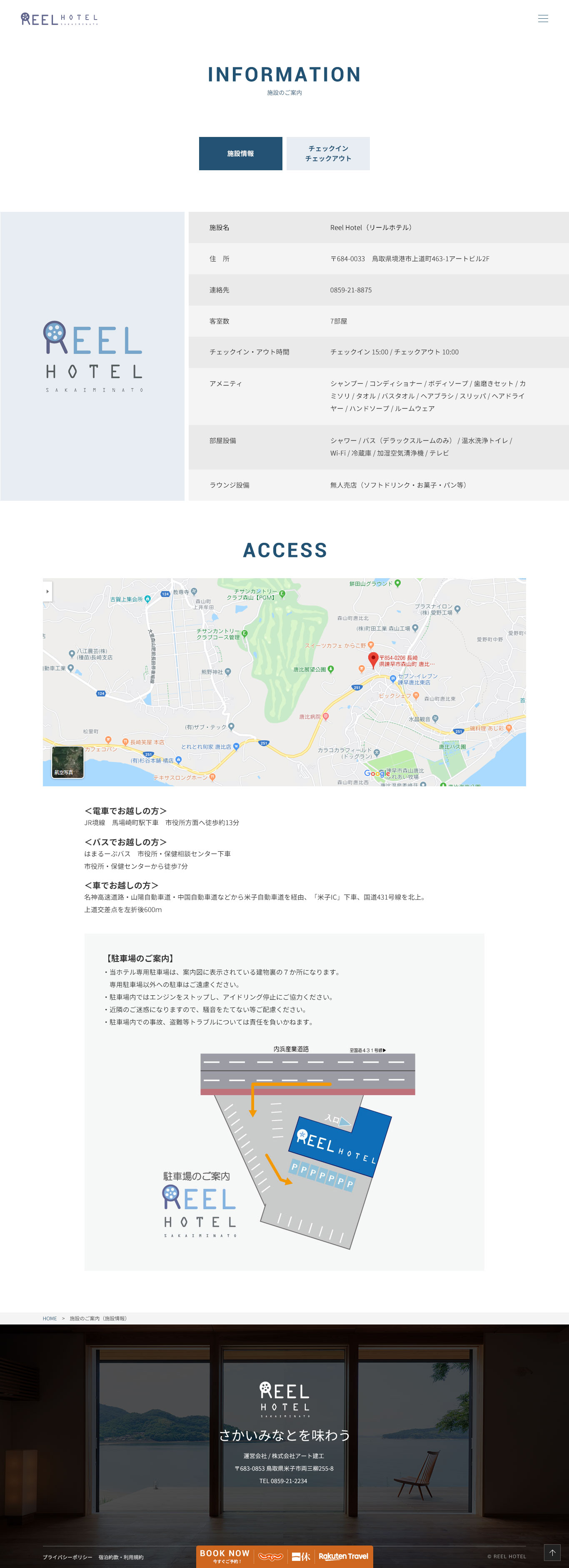Click the 7部屋 room count value
This screenshot has width=569, height=1568.
pyautogui.click(x=339, y=321)
